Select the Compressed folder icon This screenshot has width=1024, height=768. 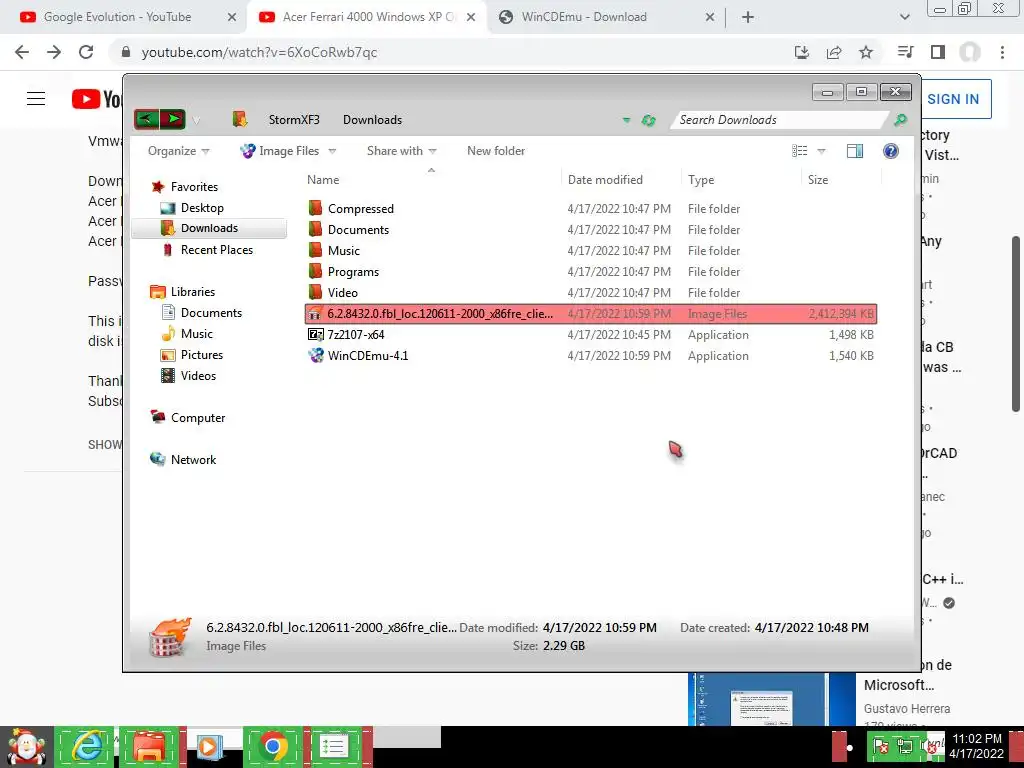coord(315,208)
